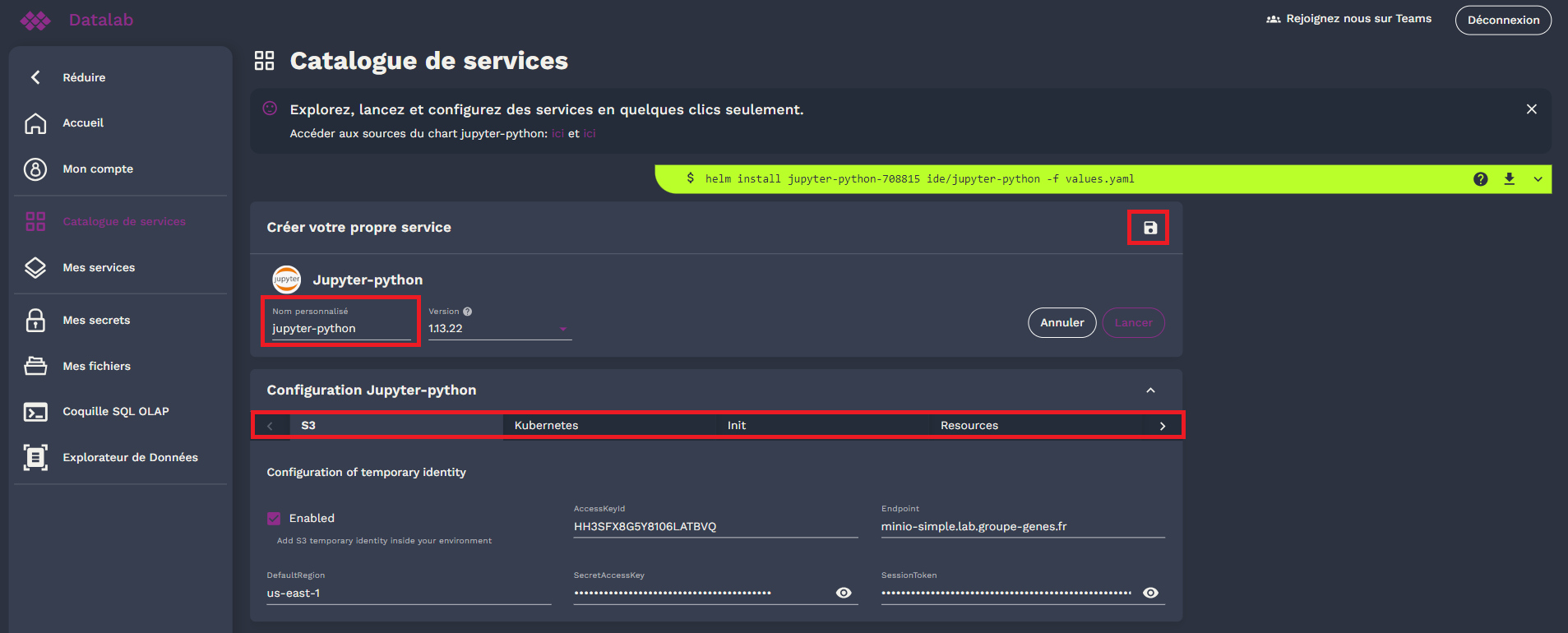This screenshot has height=633, width=1568.
Task: Click the Nom personnalisé input field
Action: pyautogui.click(x=340, y=329)
